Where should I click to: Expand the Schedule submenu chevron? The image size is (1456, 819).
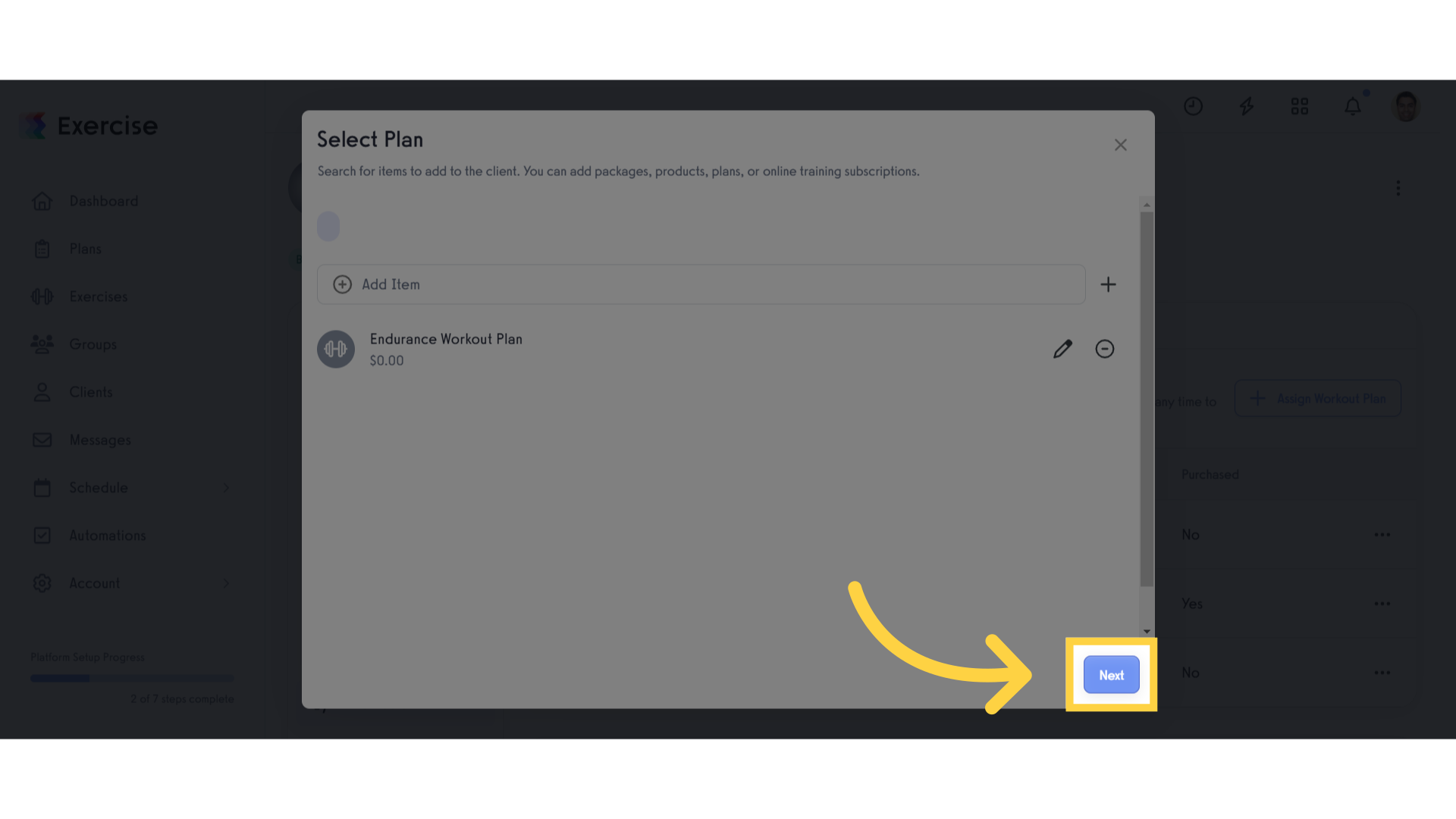coord(226,488)
